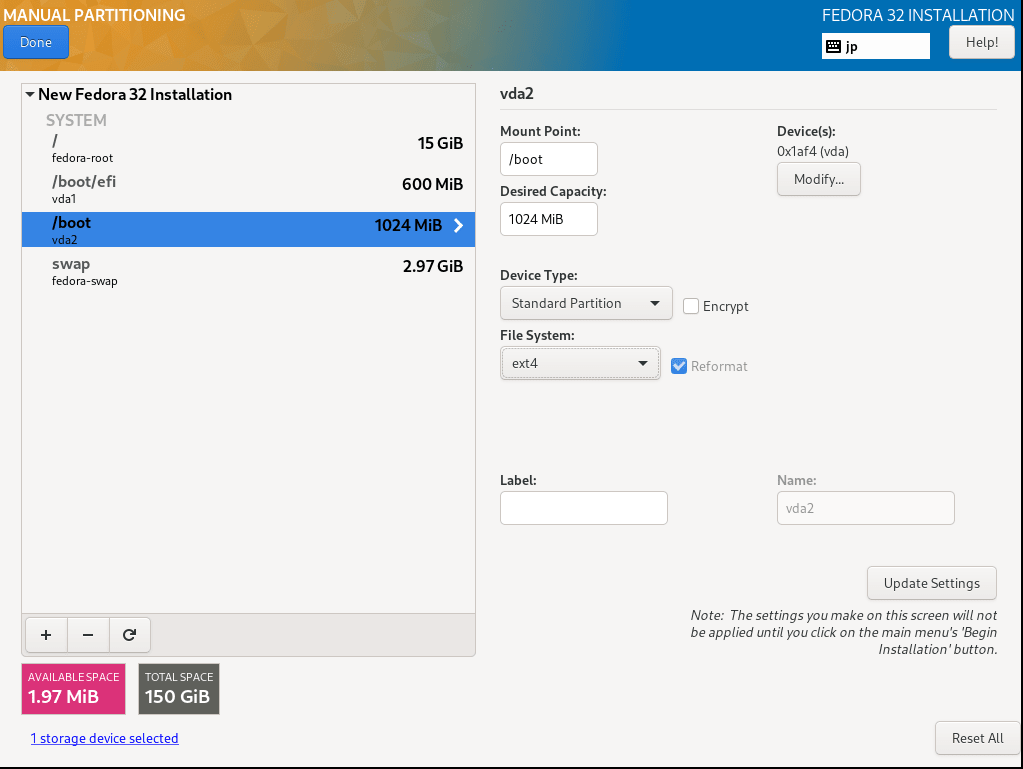
Task: Select the / fedora-root partition row
Action: (249, 147)
